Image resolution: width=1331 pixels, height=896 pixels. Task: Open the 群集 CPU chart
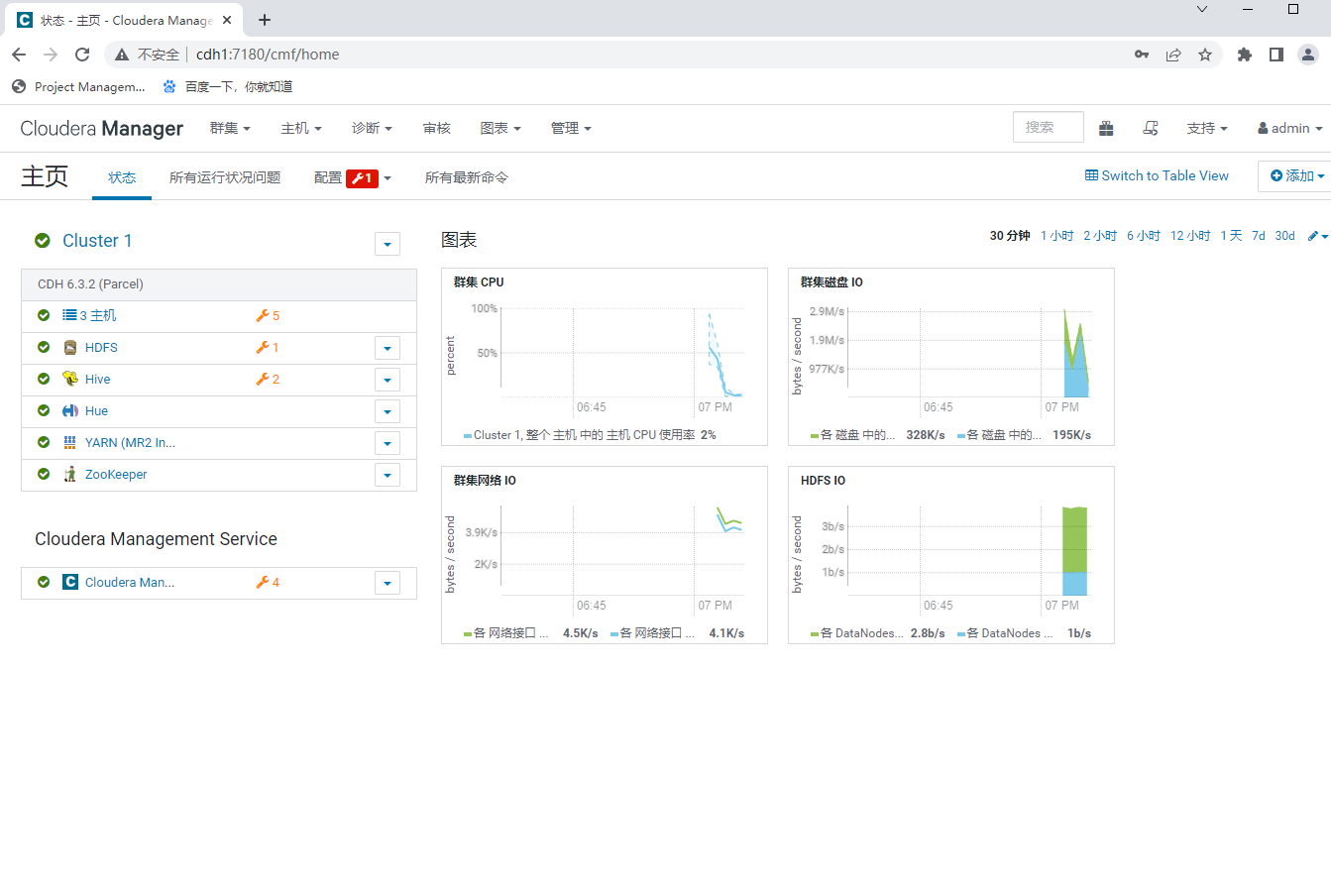605,357
